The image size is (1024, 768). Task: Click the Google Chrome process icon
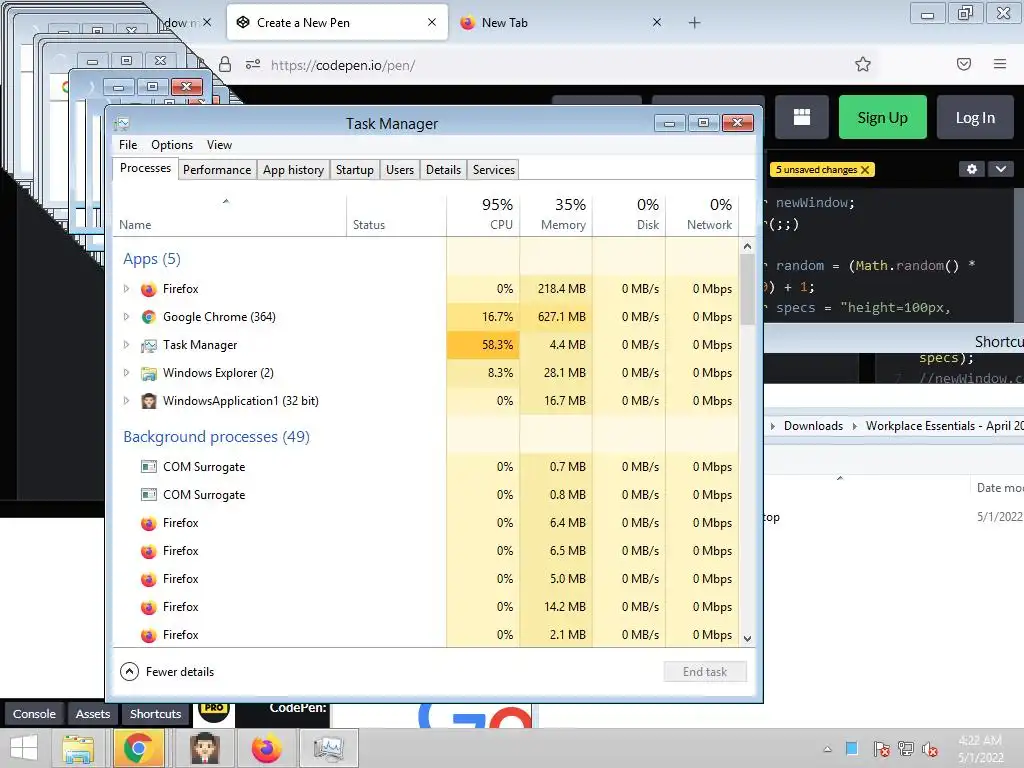149,317
